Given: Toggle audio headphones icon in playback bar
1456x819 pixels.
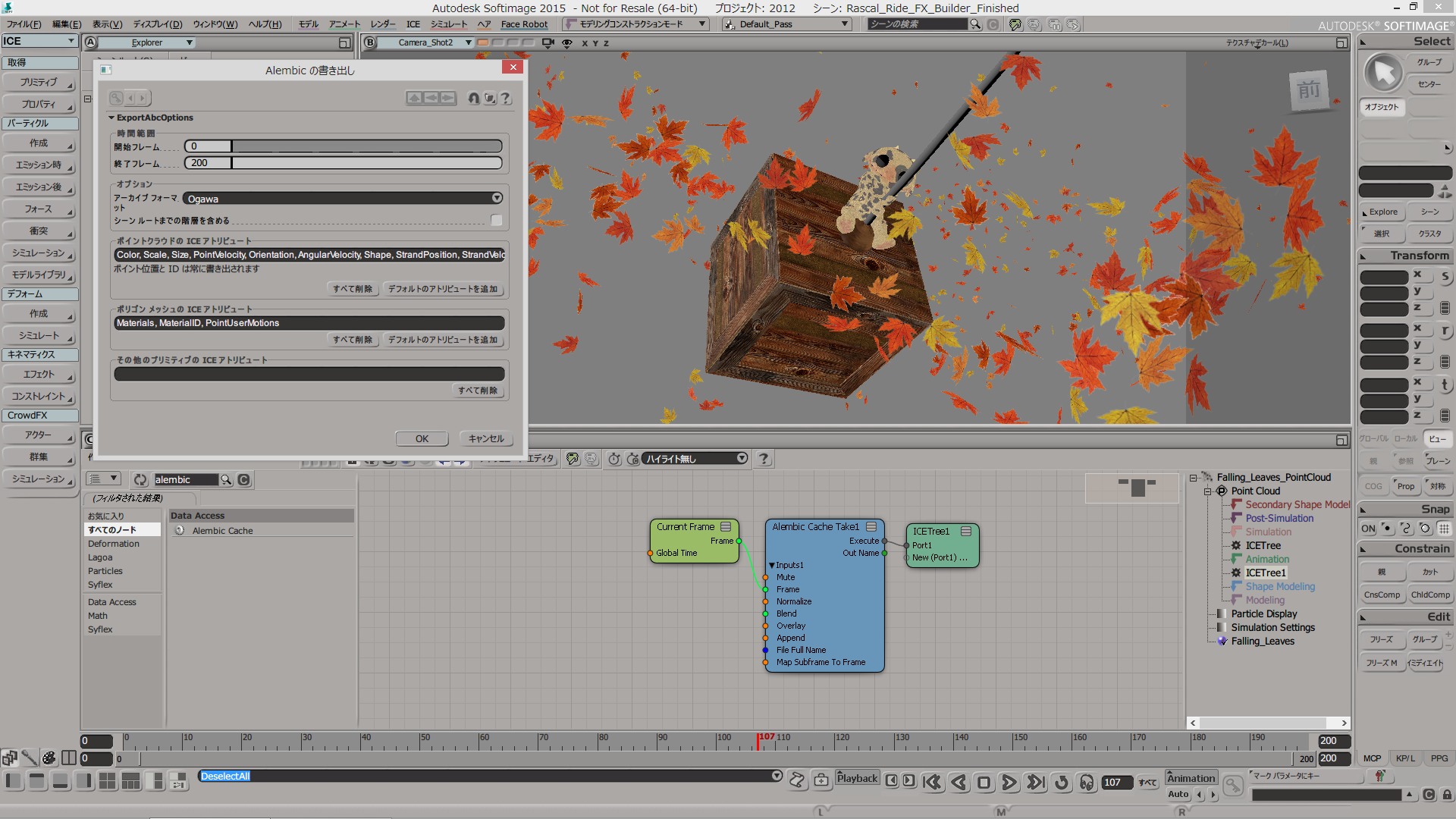Looking at the screenshot, I should tap(1087, 782).
